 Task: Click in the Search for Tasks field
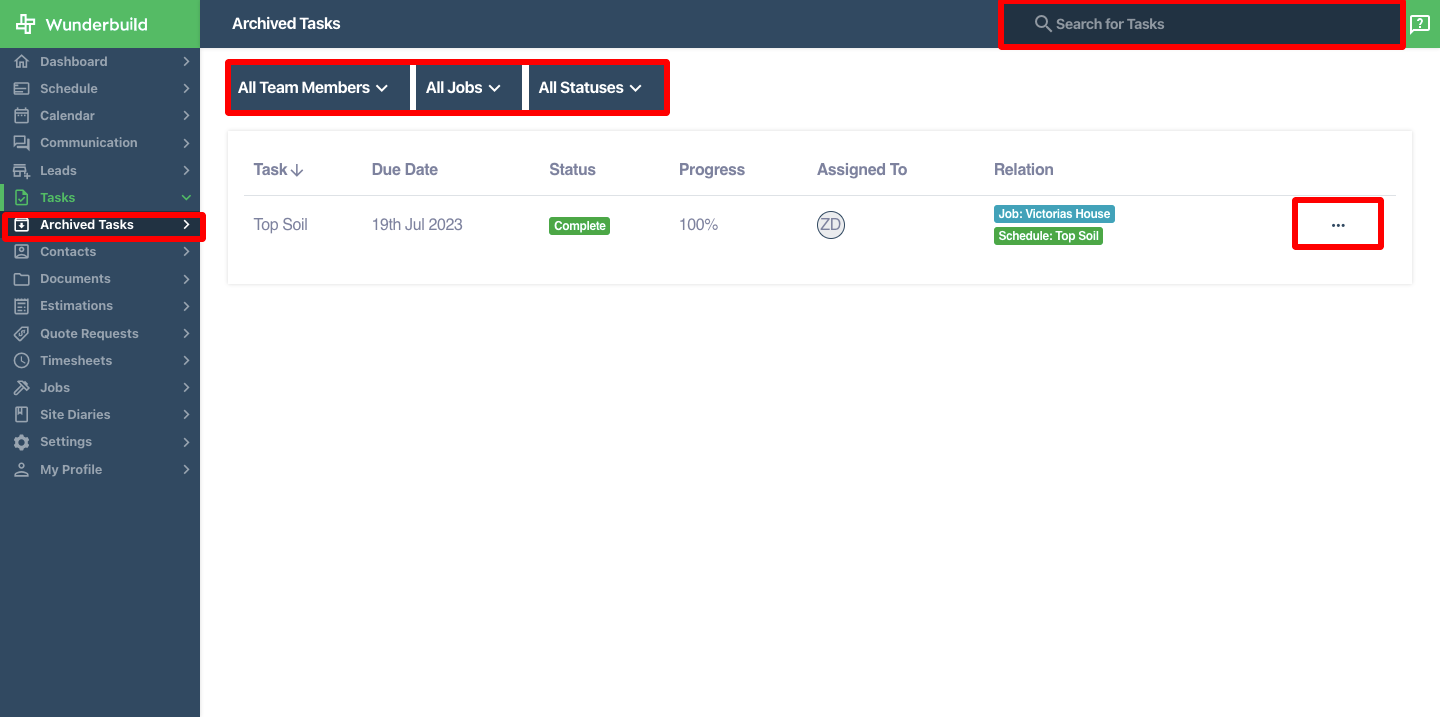(x=1202, y=24)
